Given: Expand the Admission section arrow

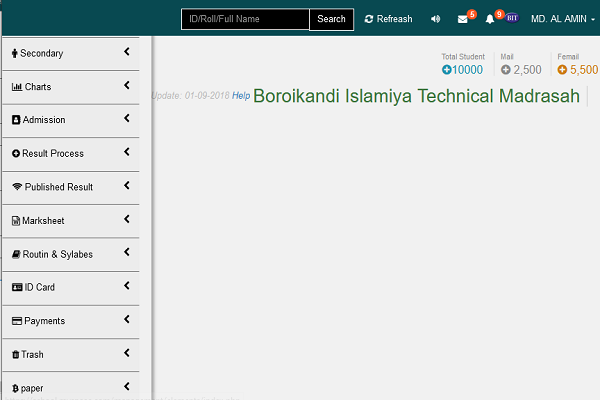Looking at the screenshot, I should 127,119.
